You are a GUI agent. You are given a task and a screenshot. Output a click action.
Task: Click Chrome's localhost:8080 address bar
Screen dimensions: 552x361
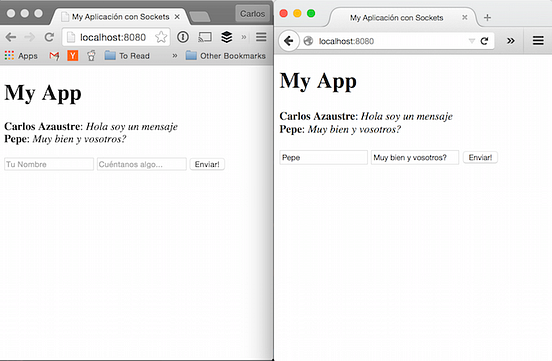(116, 37)
